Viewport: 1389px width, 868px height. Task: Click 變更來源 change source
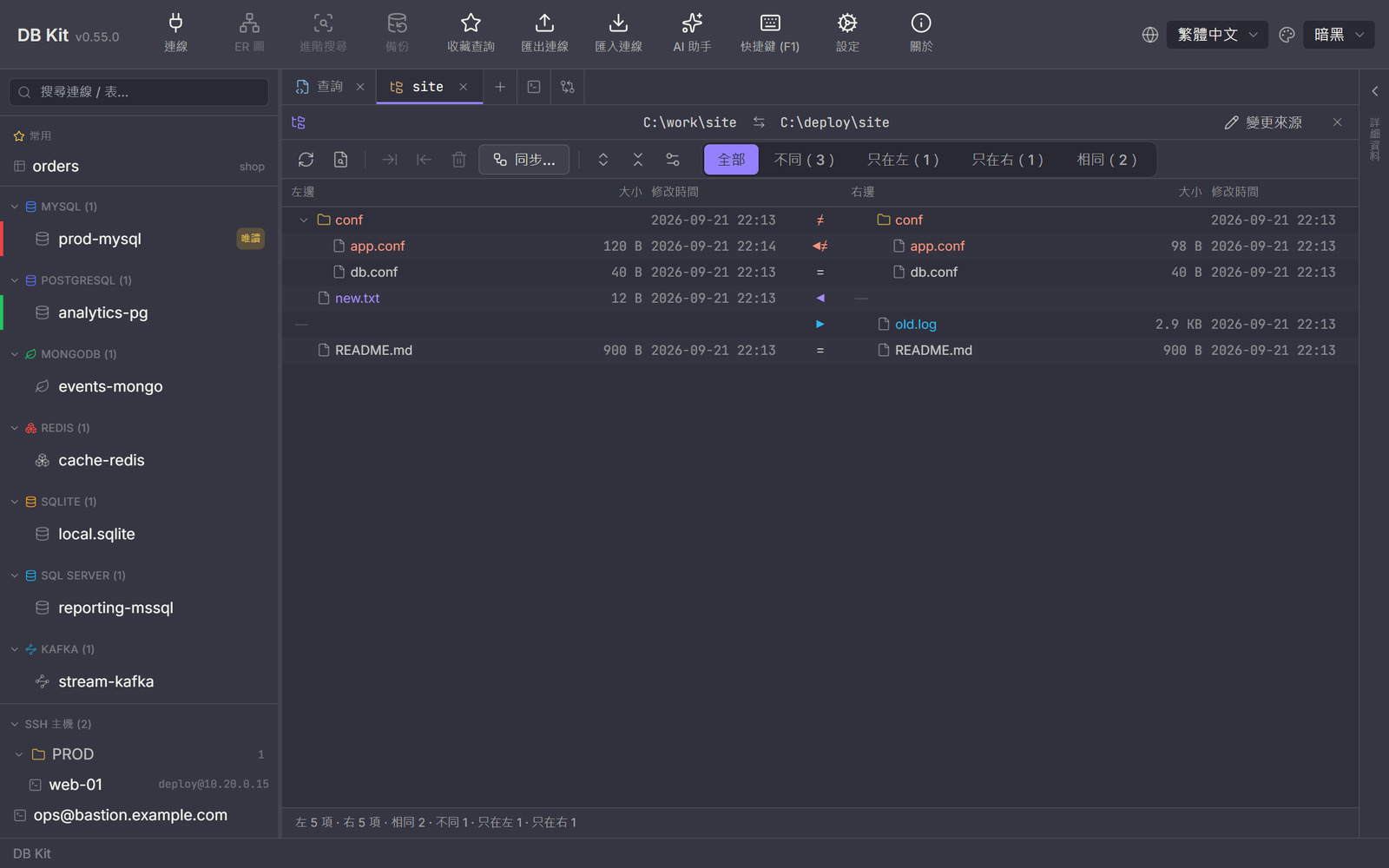[x=1263, y=122]
